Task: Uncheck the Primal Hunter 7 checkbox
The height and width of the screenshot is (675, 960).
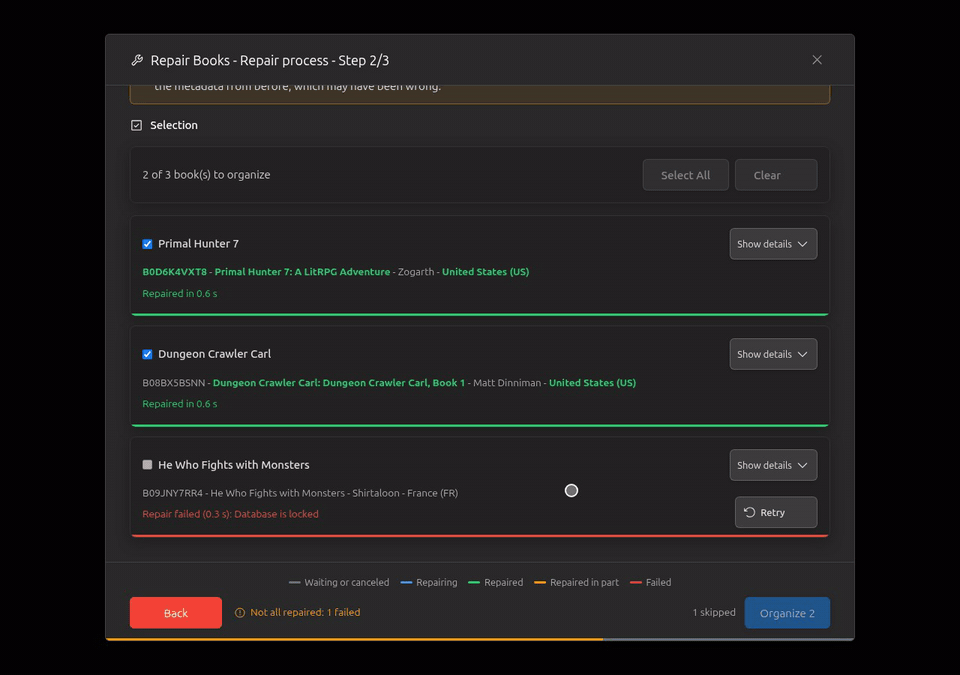Action: [148, 244]
